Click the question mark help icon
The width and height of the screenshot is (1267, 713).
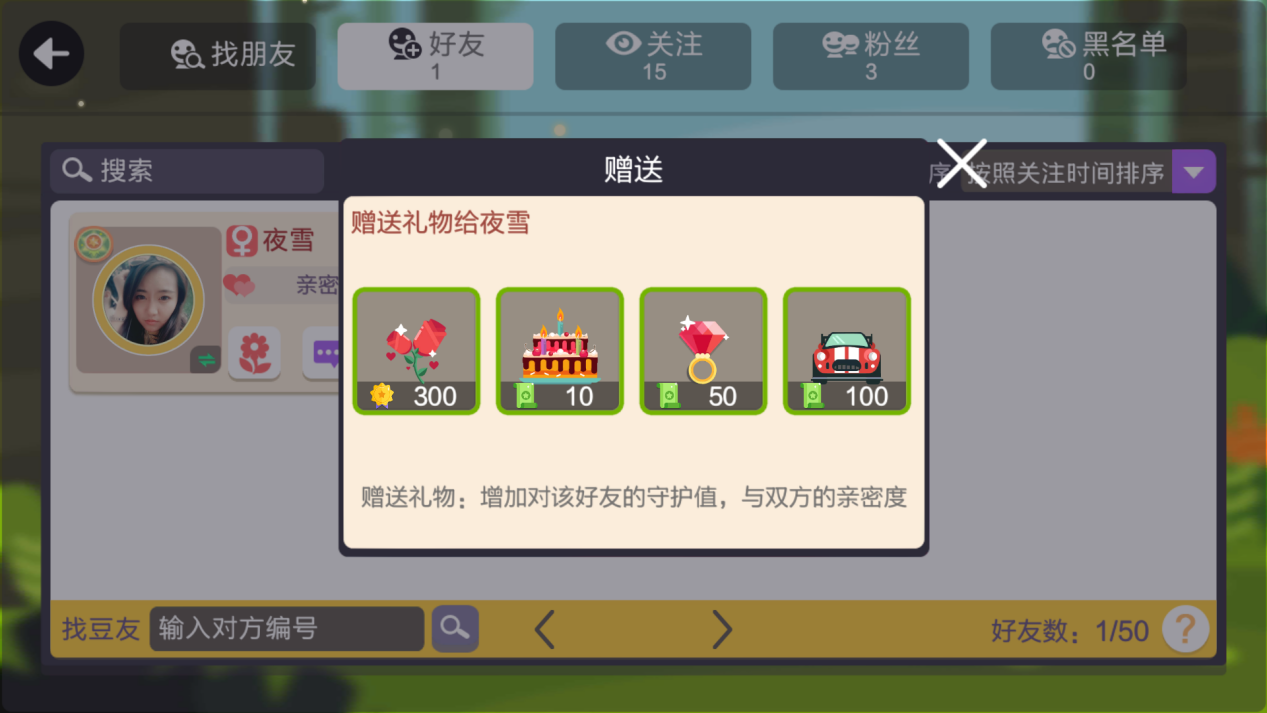click(1186, 630)
